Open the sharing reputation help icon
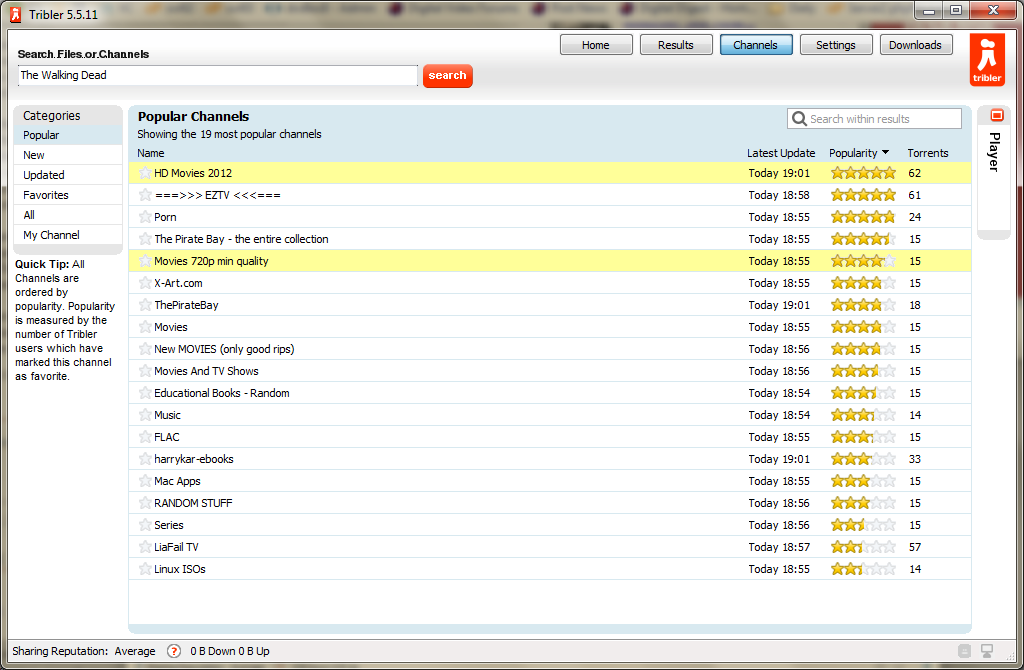 coord(174,651)
